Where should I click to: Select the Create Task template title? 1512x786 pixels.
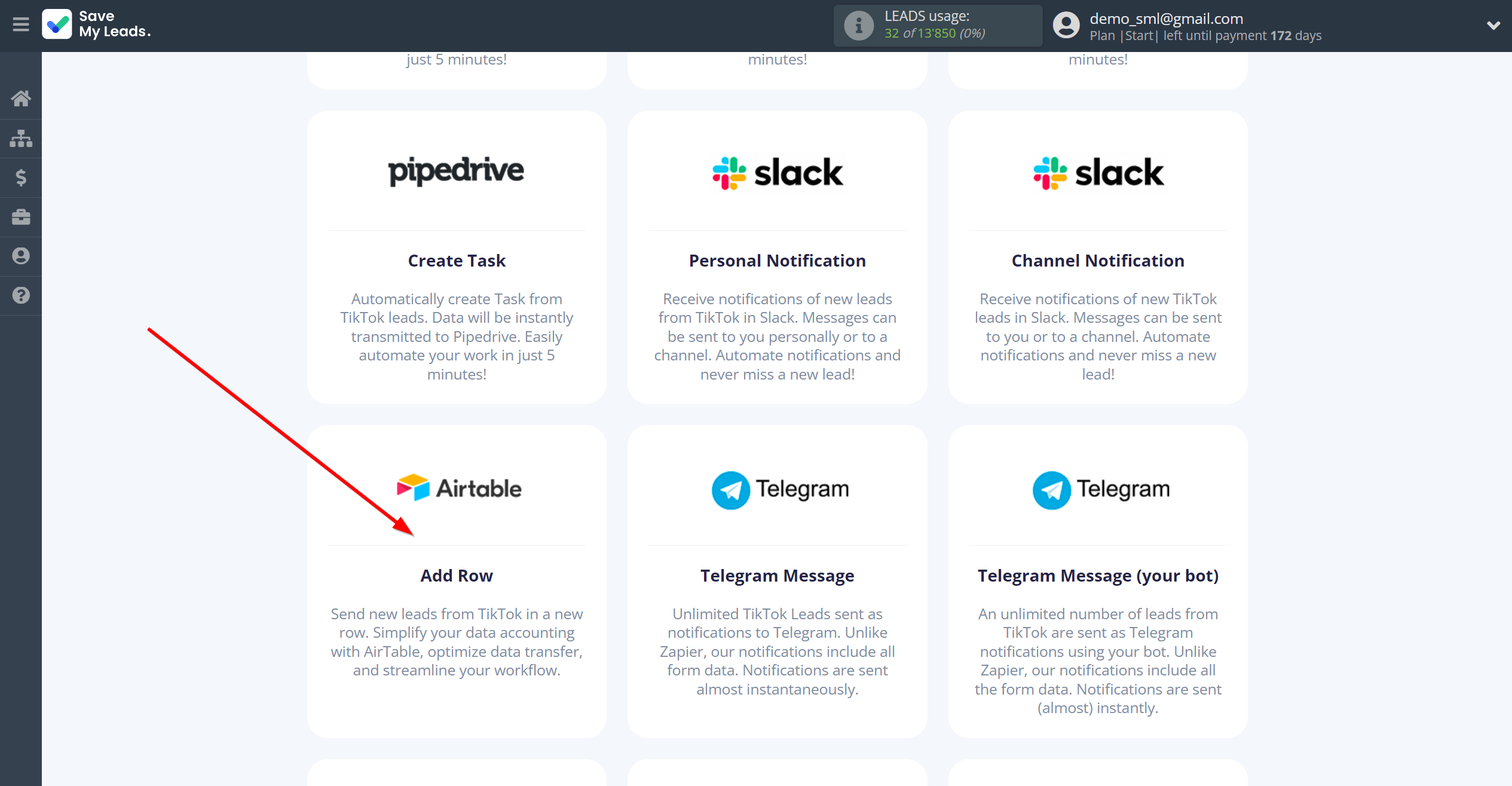click(x=457, y=261)
